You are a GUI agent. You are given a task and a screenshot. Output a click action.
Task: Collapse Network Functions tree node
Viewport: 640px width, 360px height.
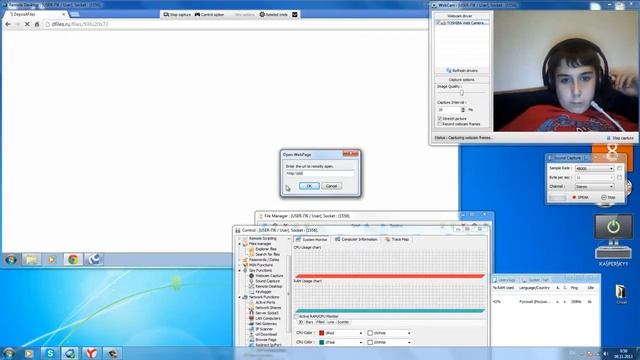240,297
